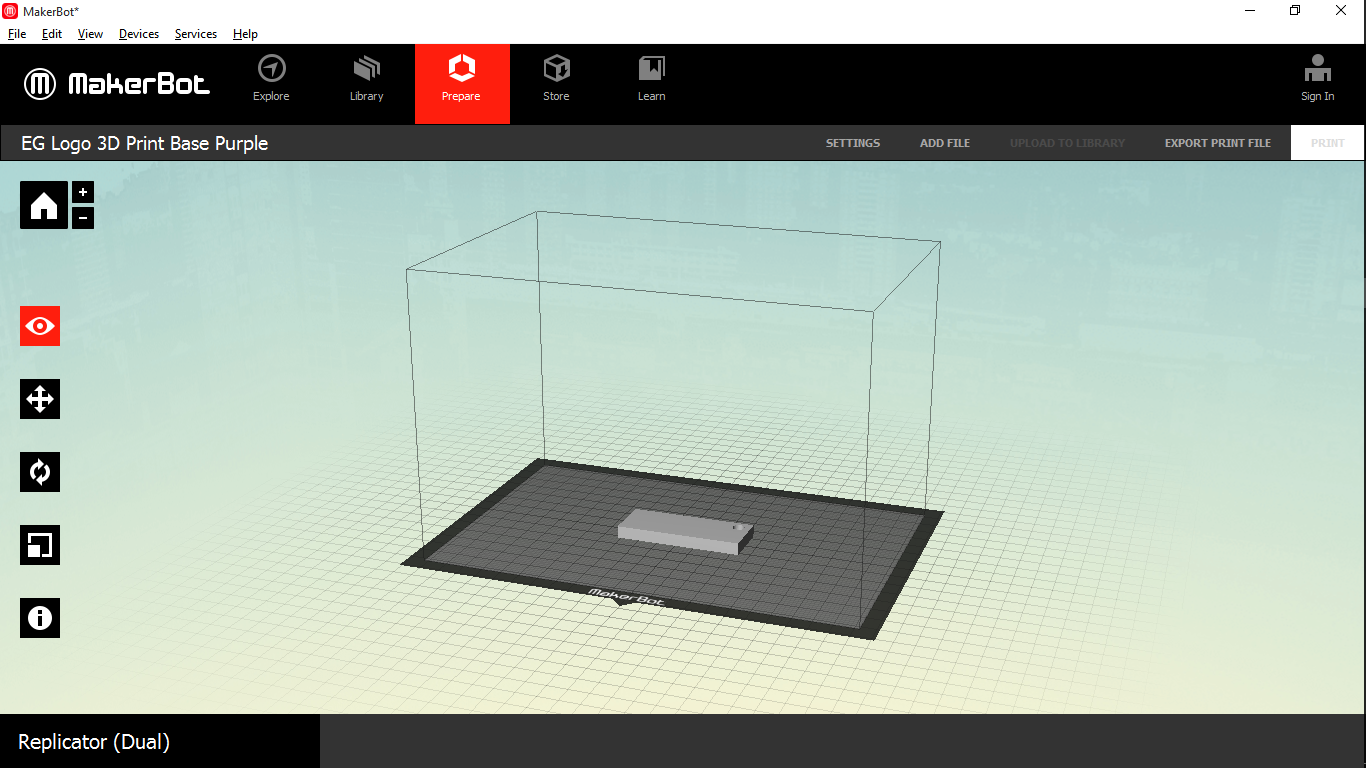1366x768 pixels.
Task: Minimize the MakerBot window
Action: pos(1250,11)
